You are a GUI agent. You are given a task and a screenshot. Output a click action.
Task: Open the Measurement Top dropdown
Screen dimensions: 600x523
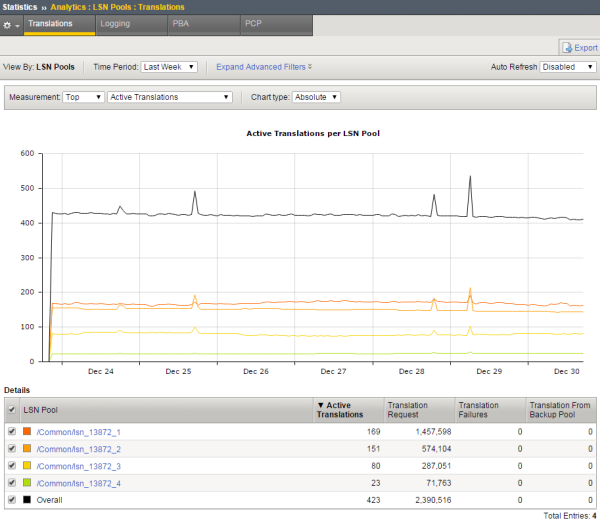[x=84, y=97]
